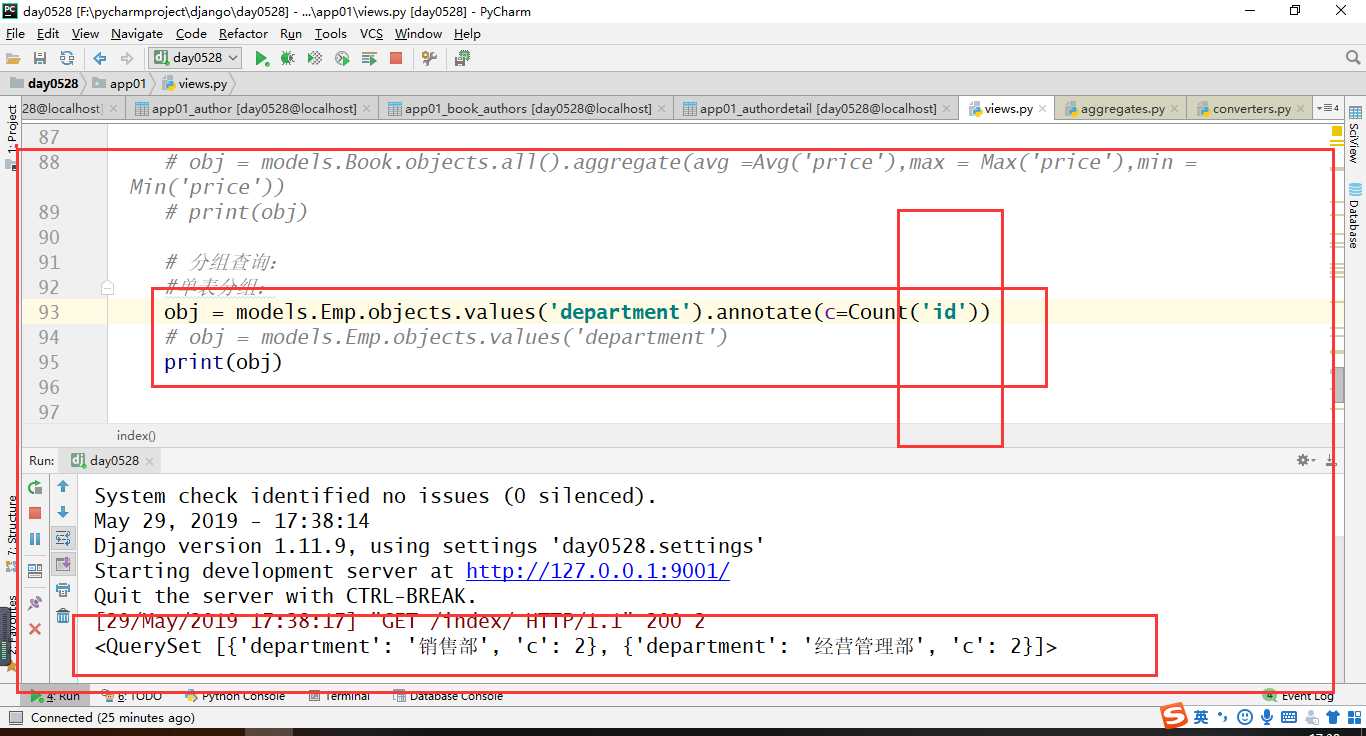Click the Restore Layout icon in Run panel
Image resolution: width=1366 pixels, height=736 pixels.
click(x=35, y=571)
